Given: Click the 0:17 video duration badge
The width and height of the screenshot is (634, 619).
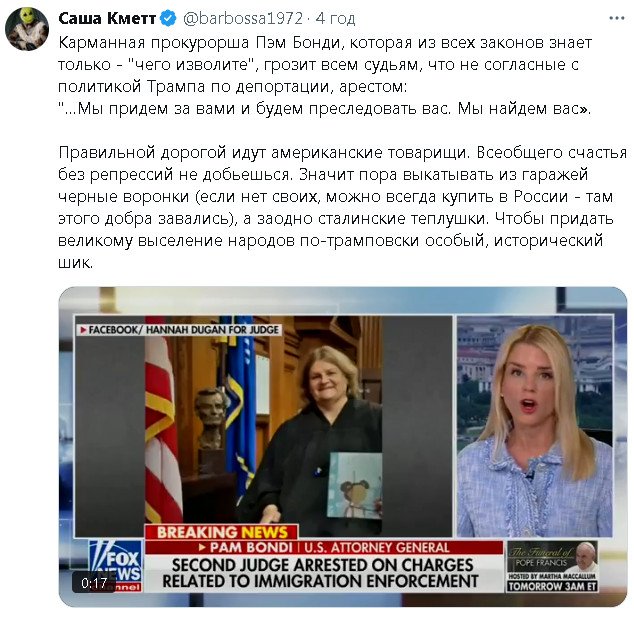Looking at the screenshot, I should coord(94,583).
